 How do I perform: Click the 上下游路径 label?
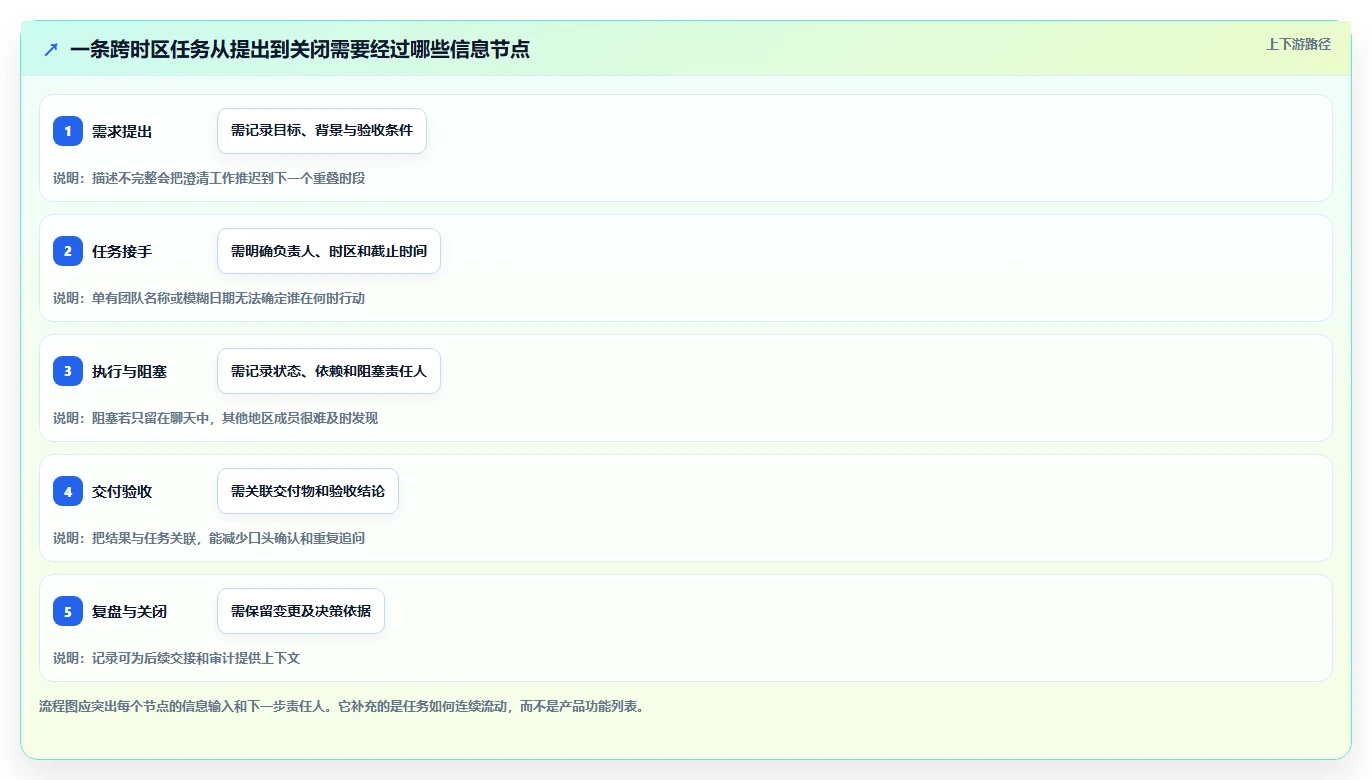point(1298,44)
